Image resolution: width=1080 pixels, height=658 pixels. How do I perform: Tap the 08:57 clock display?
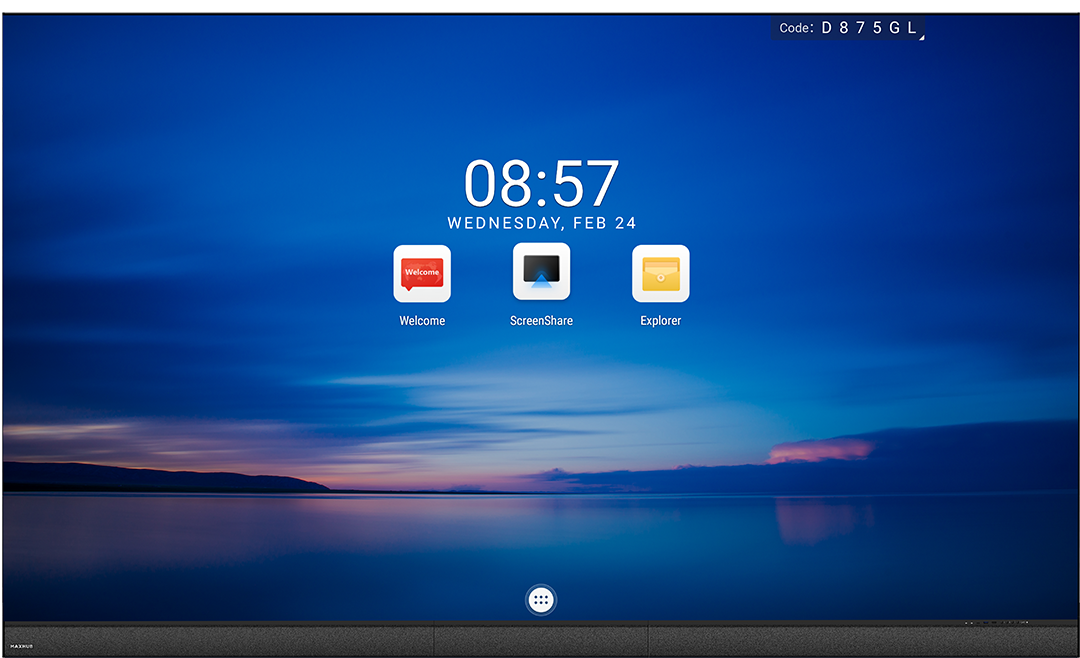541,184
